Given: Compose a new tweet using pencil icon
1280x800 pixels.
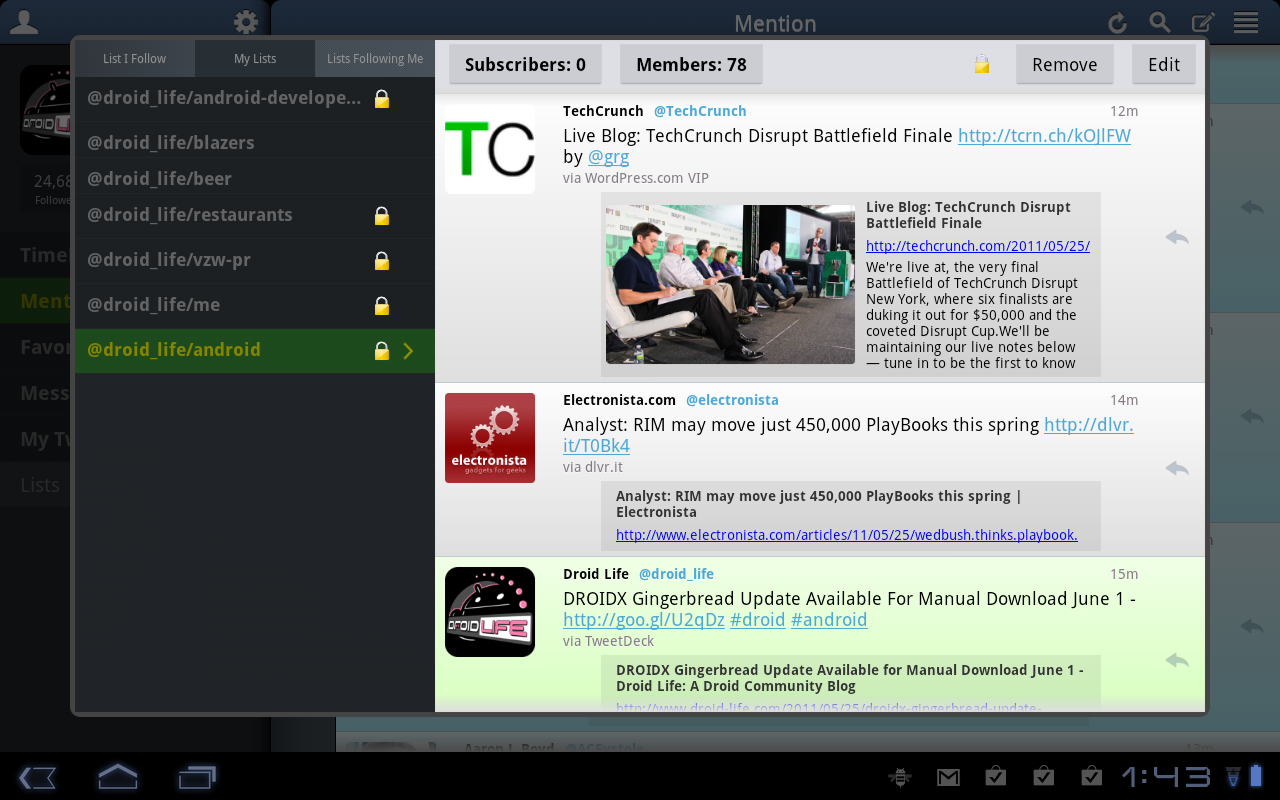Looking at the screenshot, I should tap(1202, 23).
